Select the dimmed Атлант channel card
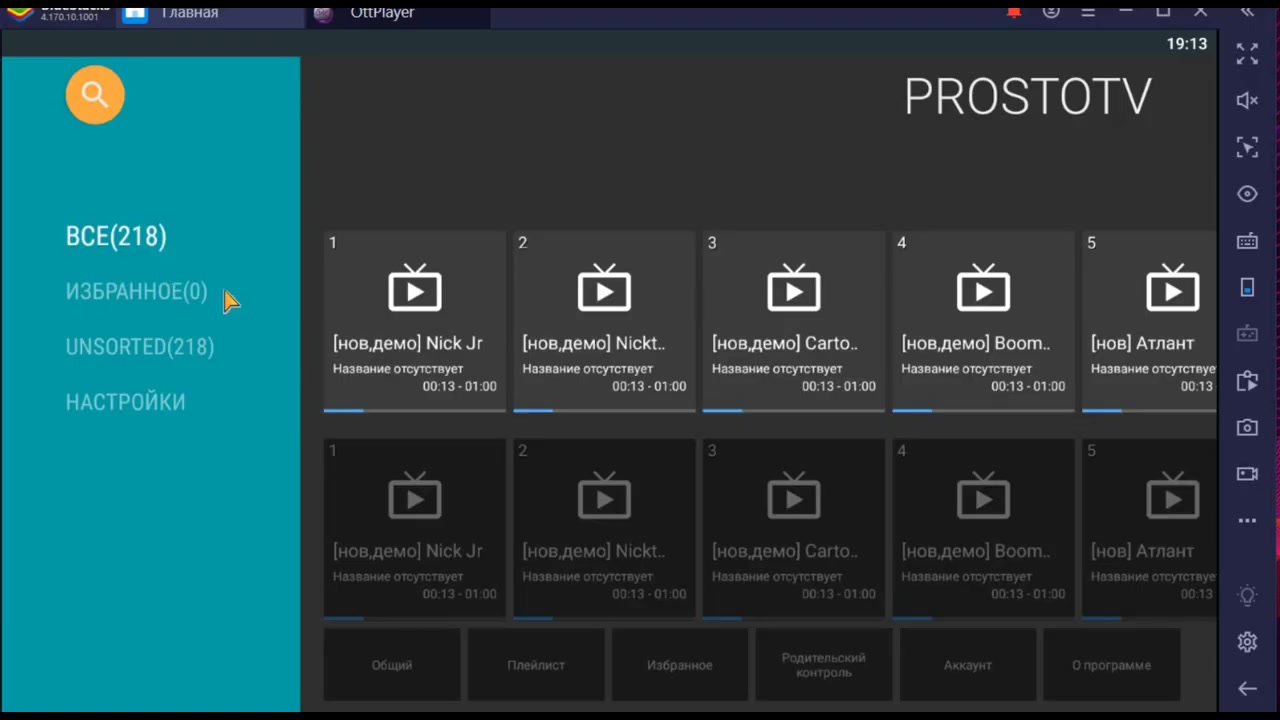 (1149, 529)
